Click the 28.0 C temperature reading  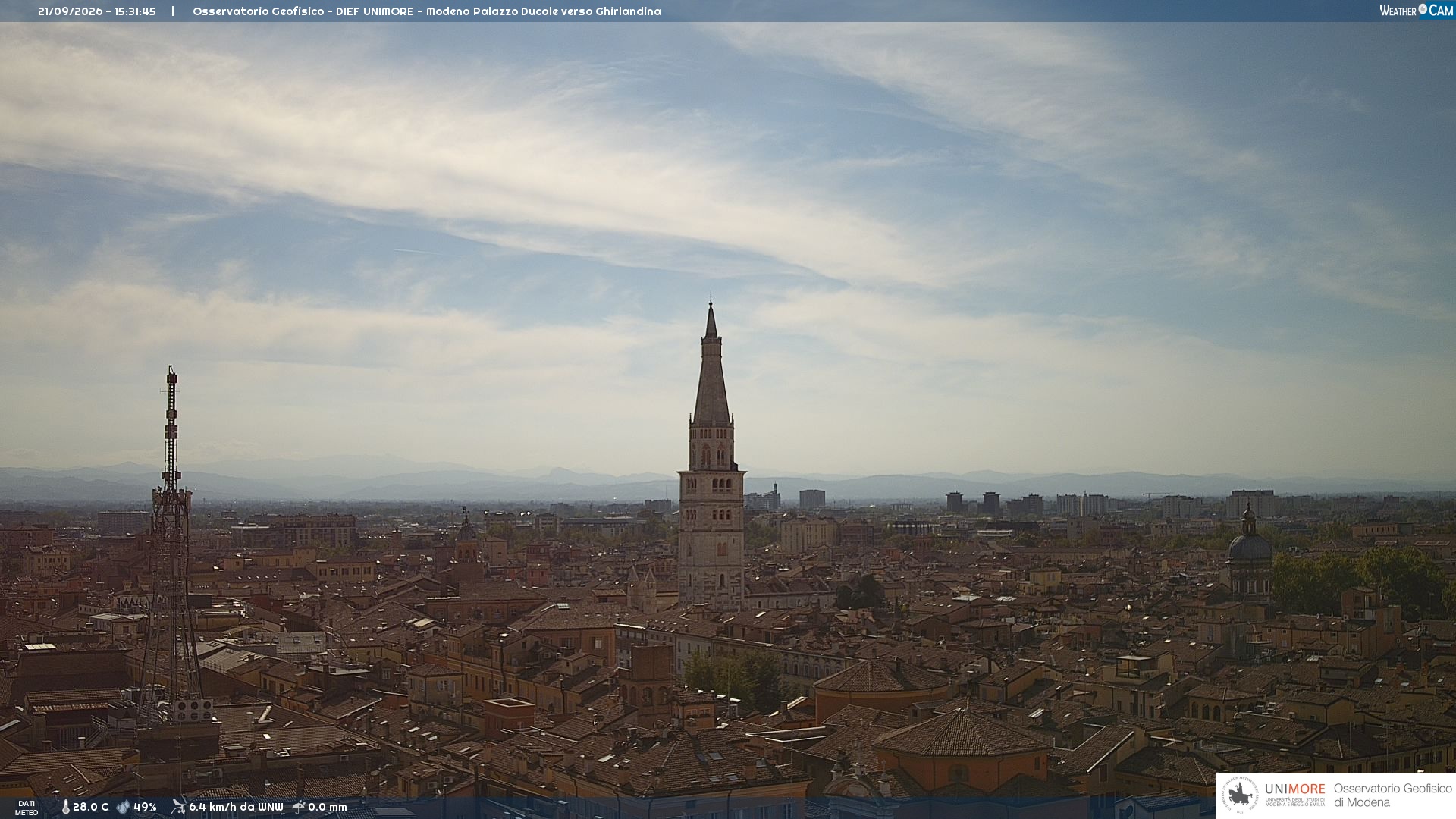[x=90, y=808]
